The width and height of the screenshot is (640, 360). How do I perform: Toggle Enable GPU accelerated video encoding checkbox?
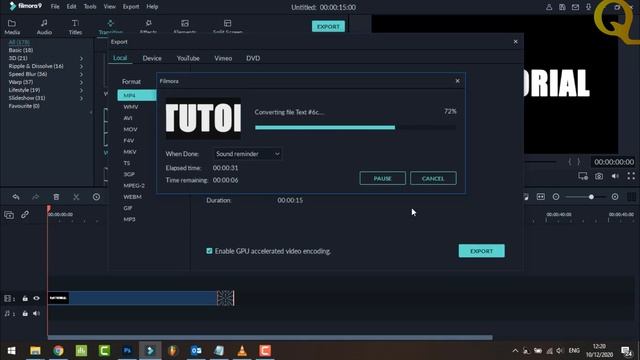click(x=209, y=251)
